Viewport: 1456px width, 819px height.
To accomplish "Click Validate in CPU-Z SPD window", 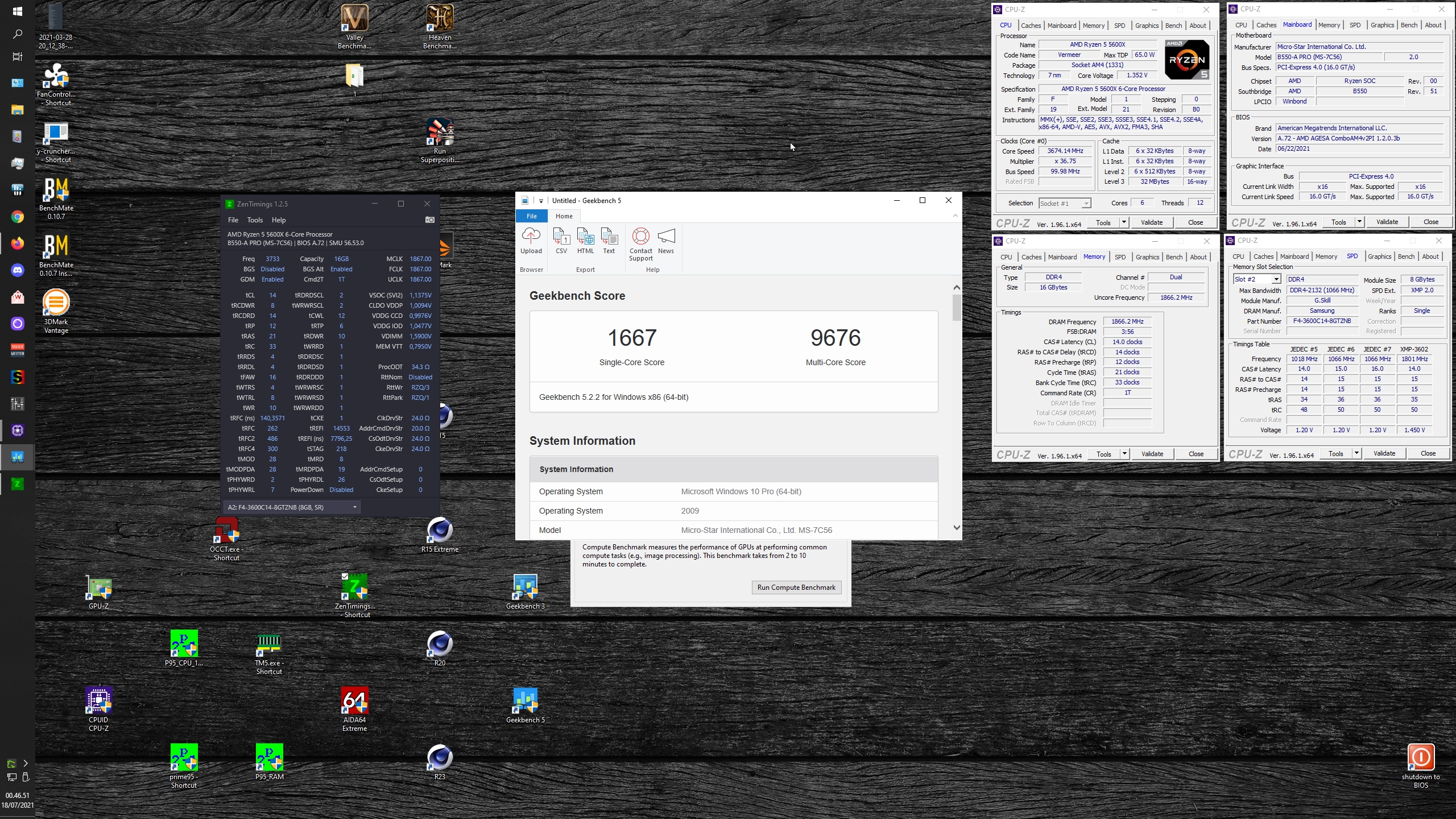I will pyautogui.click(x=1384, y=453).
